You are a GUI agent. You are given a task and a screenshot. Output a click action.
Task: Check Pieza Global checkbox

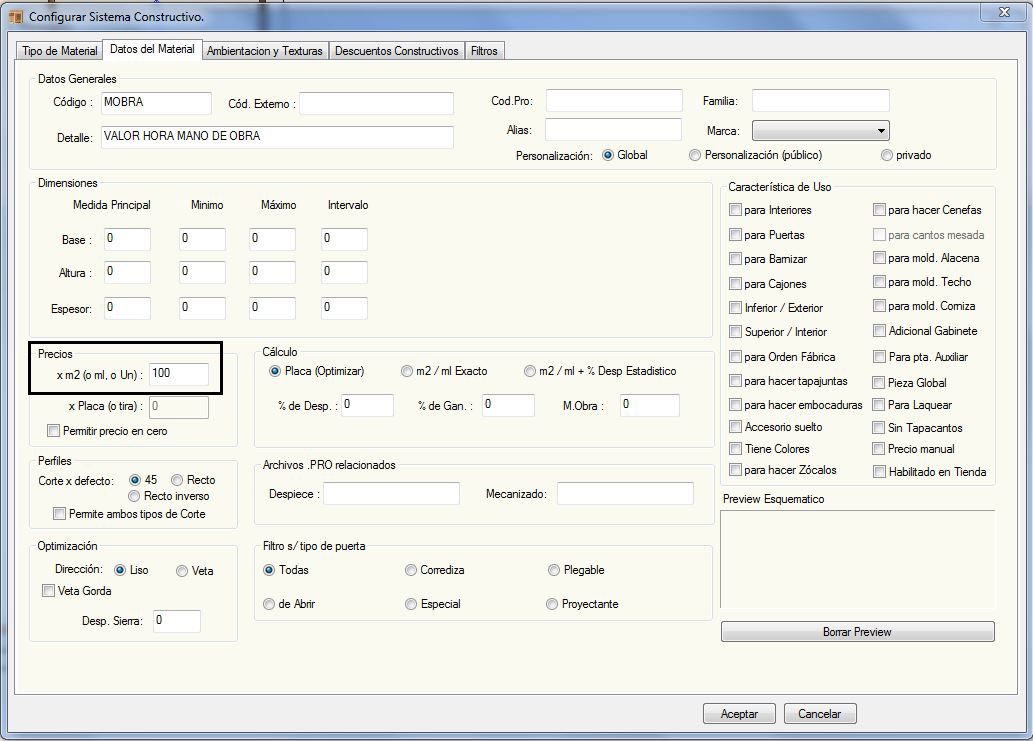click(878, 383)
